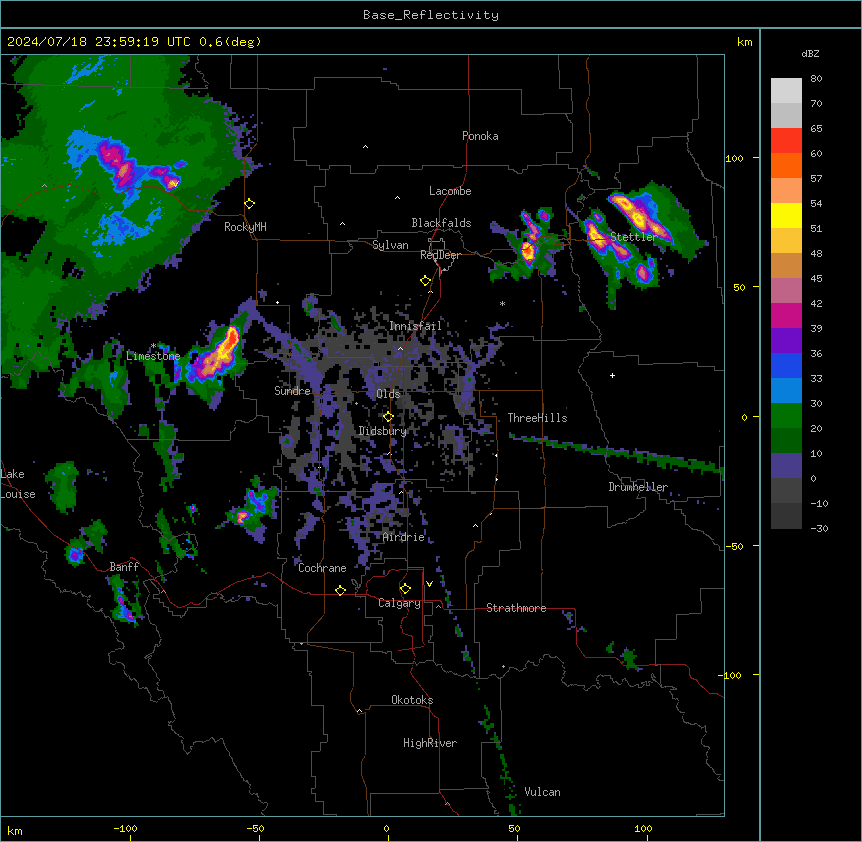Select the Didsbury town label
This screenshot has height=842, width=862.
click(x=382, y=431)
